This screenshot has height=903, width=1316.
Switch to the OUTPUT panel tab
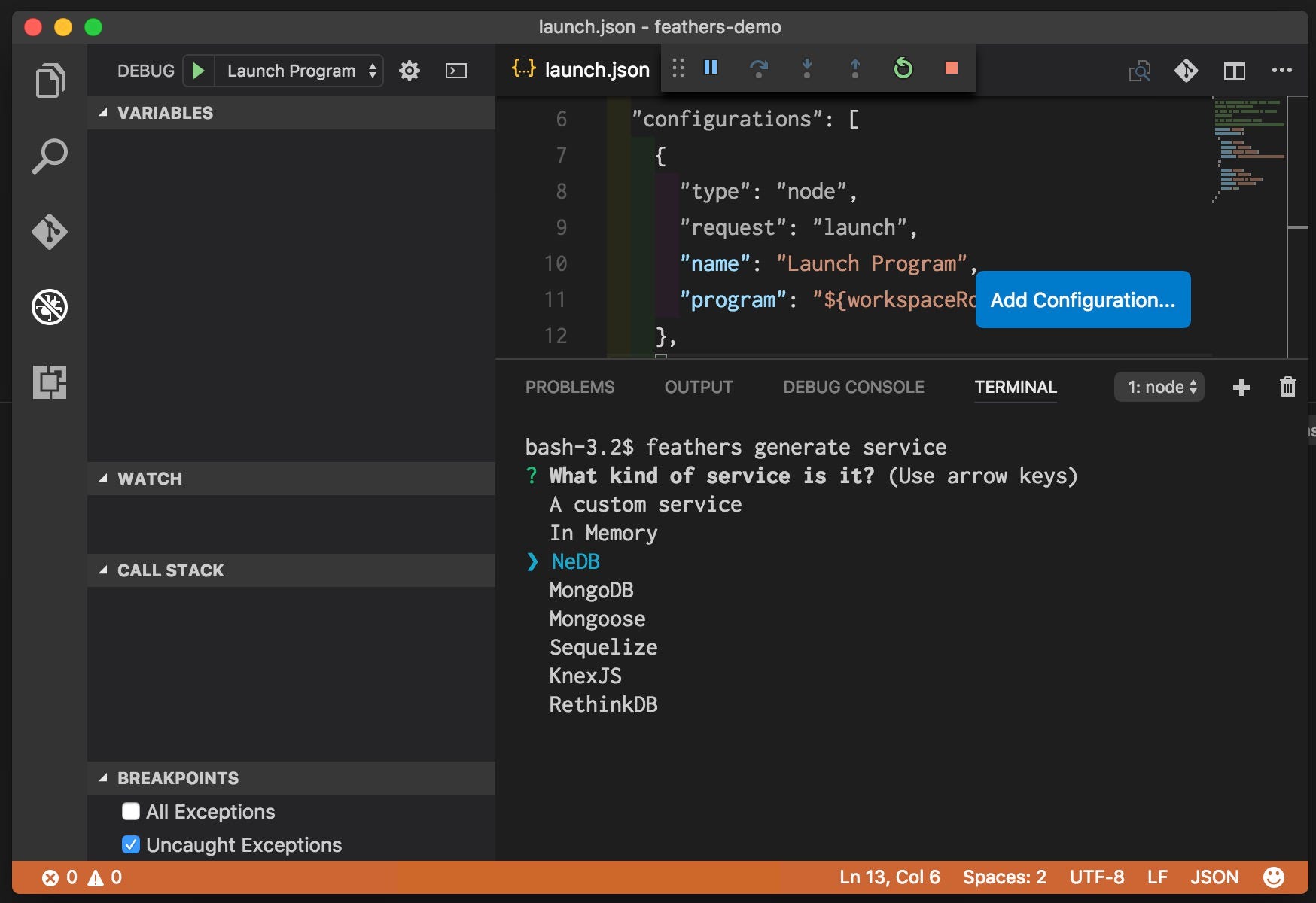tap(699, 387)
